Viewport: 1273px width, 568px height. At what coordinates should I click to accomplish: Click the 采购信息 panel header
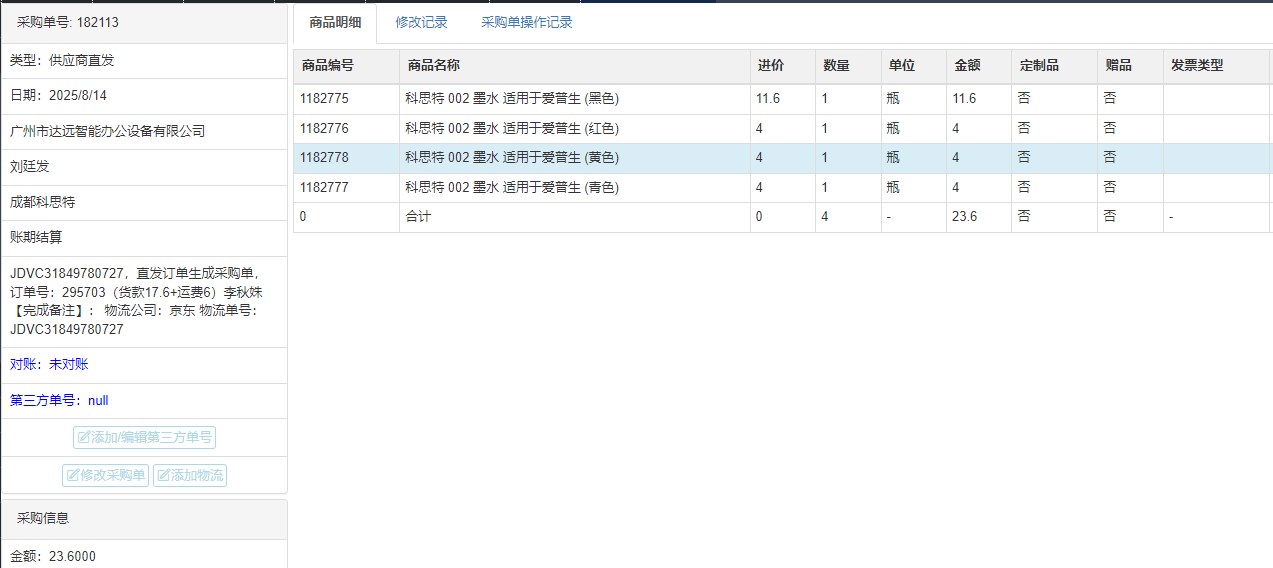tap(144, 519)
